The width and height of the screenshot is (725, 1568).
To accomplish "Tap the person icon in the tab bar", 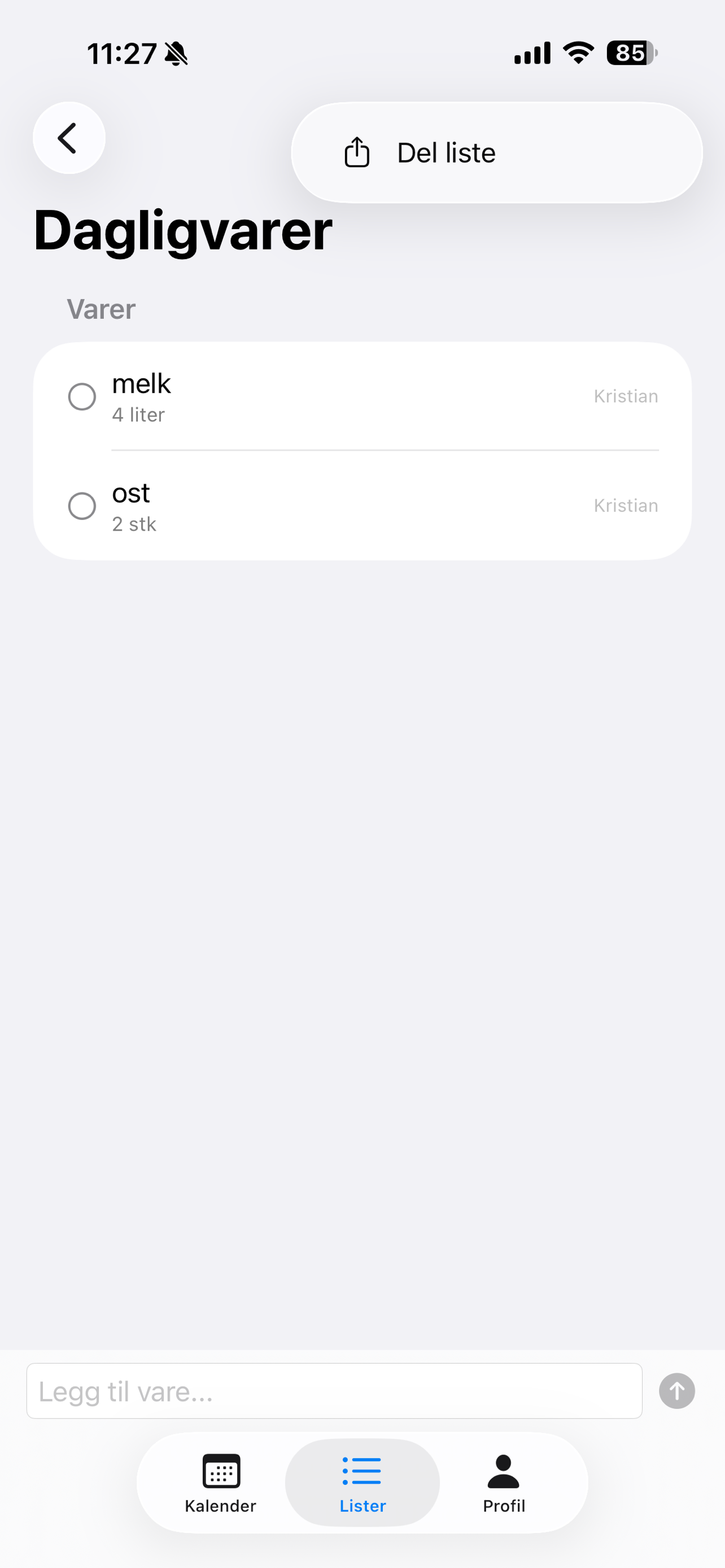I will (504, 1471).
